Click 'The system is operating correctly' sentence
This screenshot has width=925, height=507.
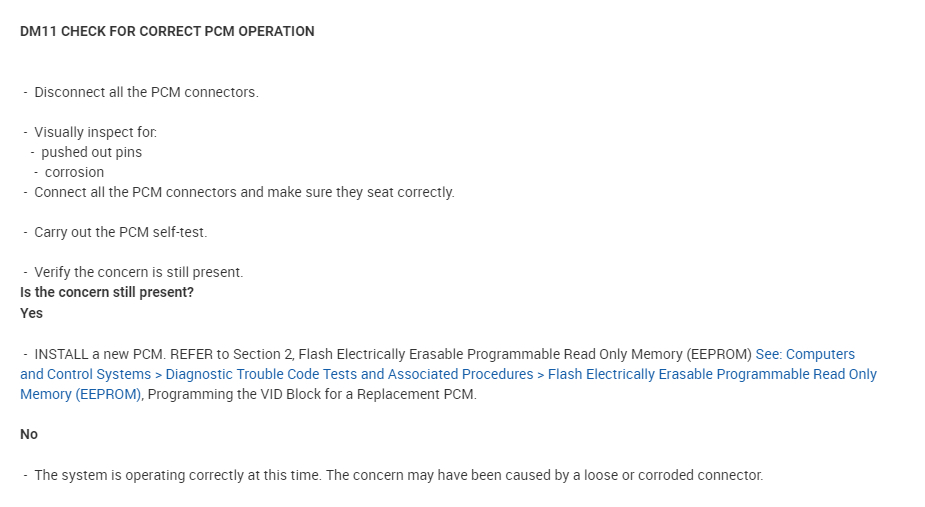[x=177, y=475]
